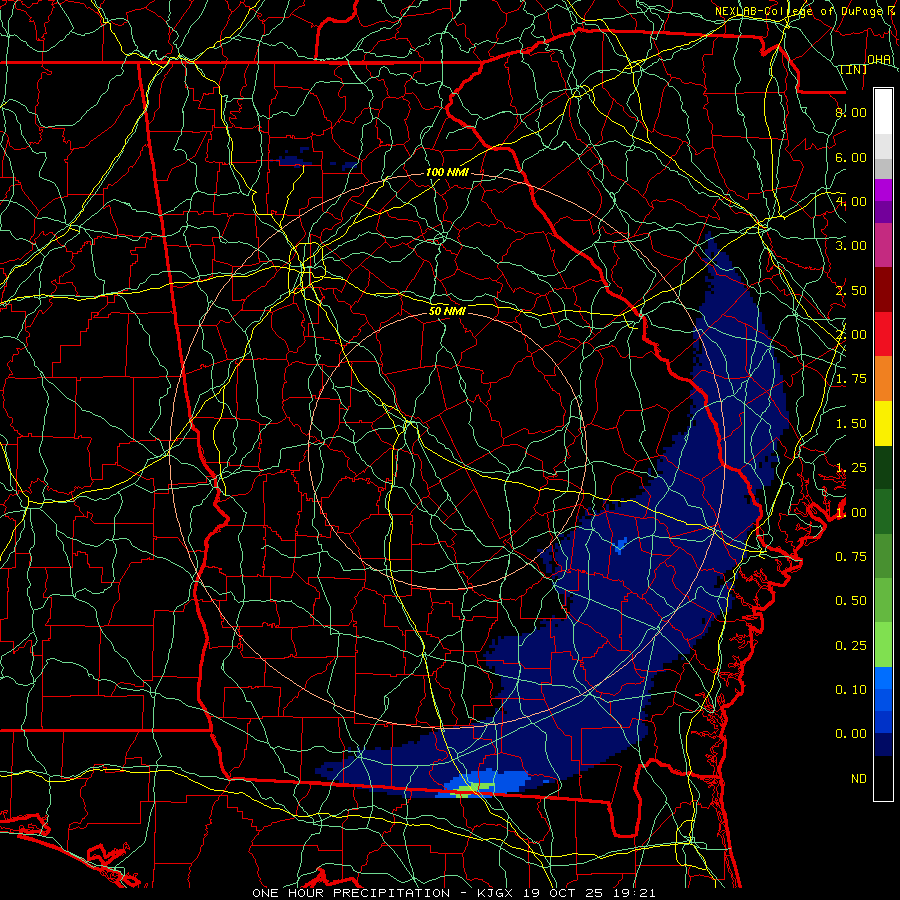Click the 6.00 legend value
Viewport: 900px width, 900px height.
point(851,157)
